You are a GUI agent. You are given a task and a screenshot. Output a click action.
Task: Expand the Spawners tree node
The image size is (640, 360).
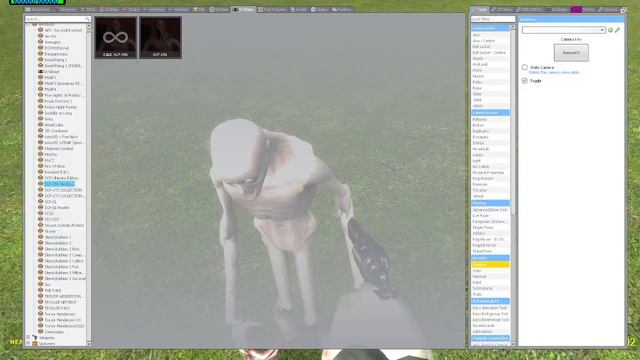pos(28,343)
